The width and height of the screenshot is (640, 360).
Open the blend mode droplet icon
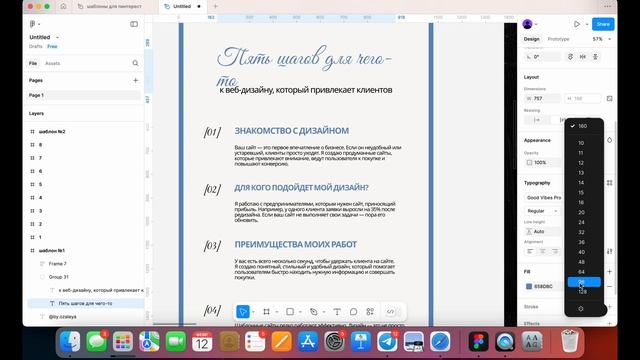(x=609, y=140)
